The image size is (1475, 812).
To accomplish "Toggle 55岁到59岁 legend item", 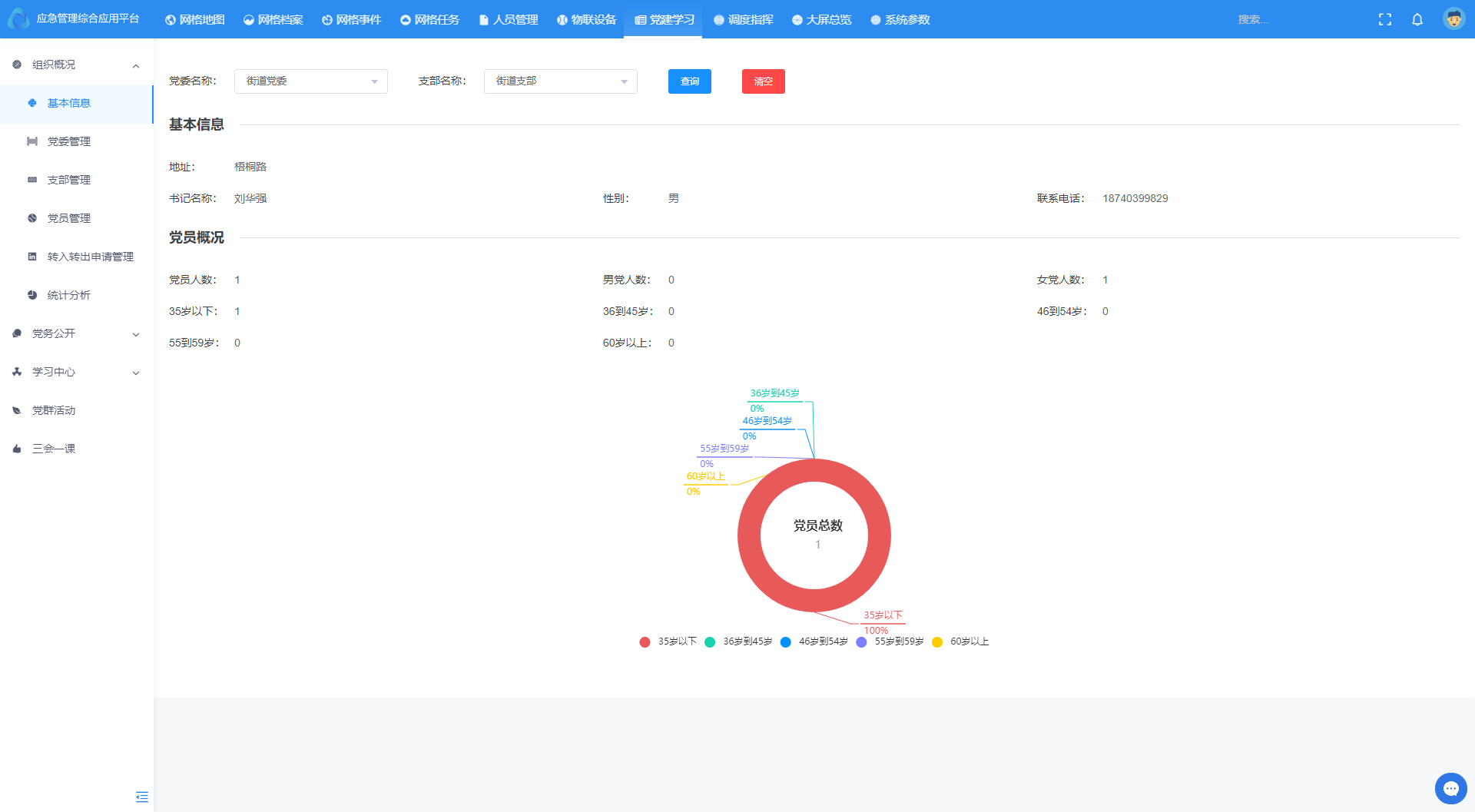I will [890, 641].
